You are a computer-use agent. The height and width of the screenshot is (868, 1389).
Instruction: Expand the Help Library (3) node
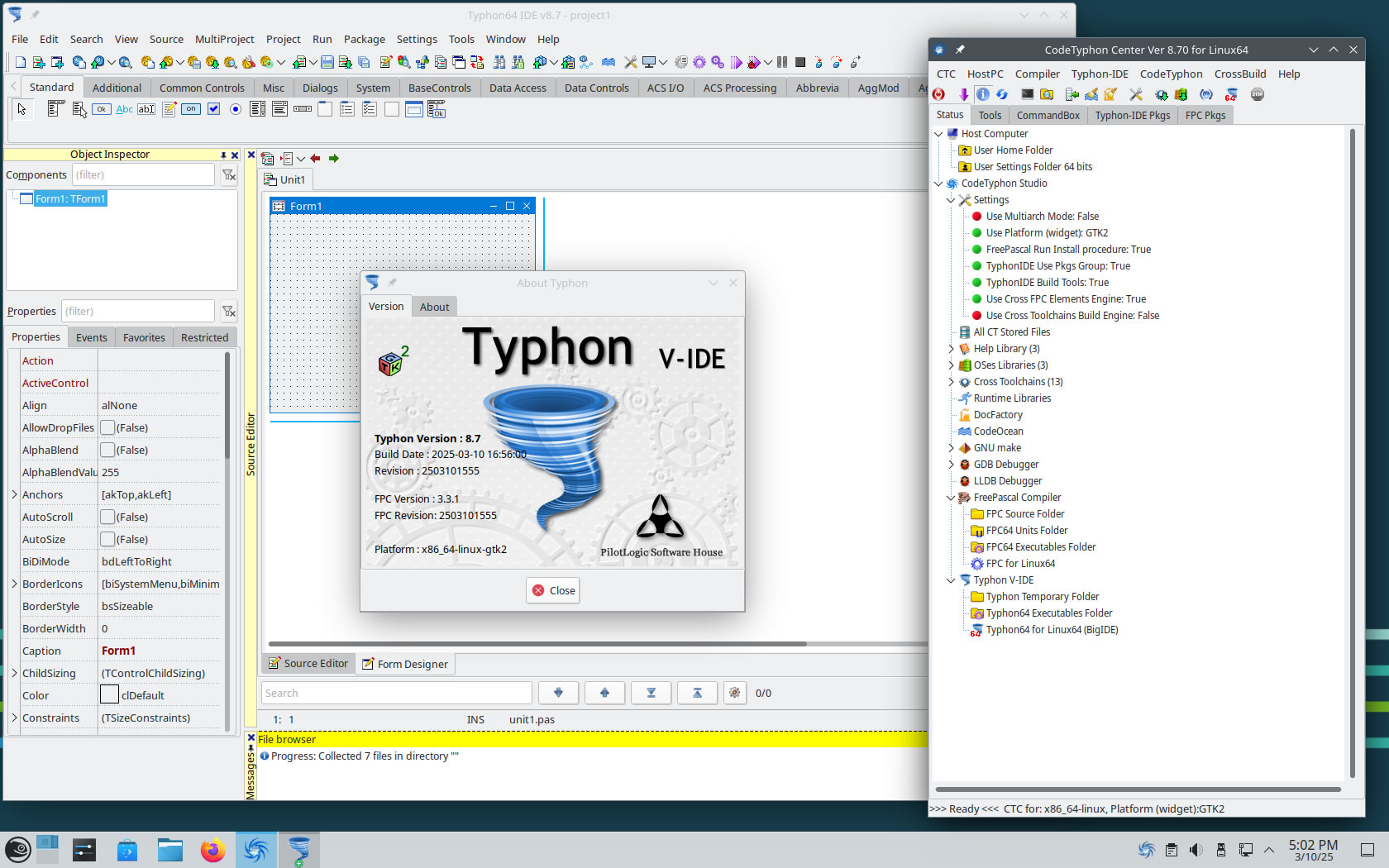(951, 348)
